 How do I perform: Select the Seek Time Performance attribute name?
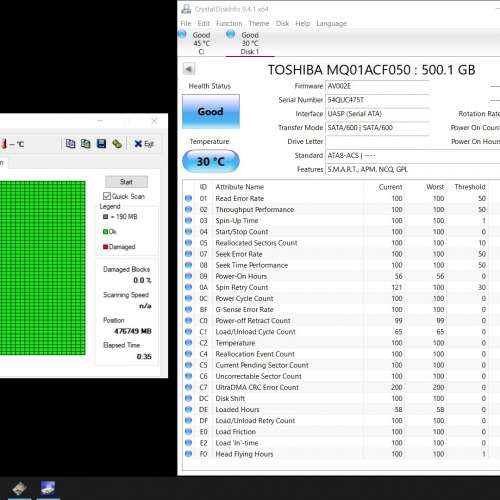click(x=251, y=265)
